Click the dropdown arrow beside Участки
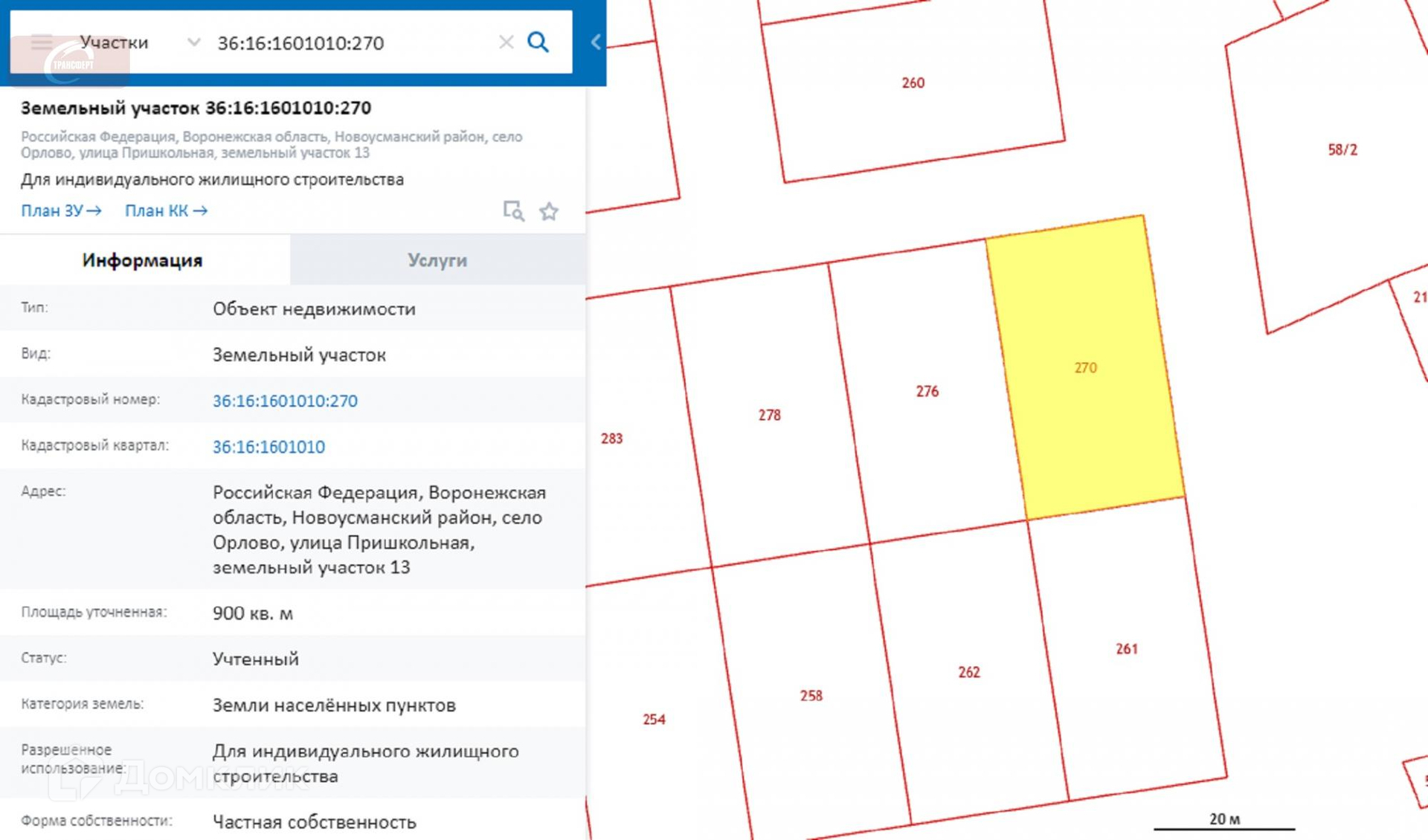The image size is (1428, 840). point(193,42)
